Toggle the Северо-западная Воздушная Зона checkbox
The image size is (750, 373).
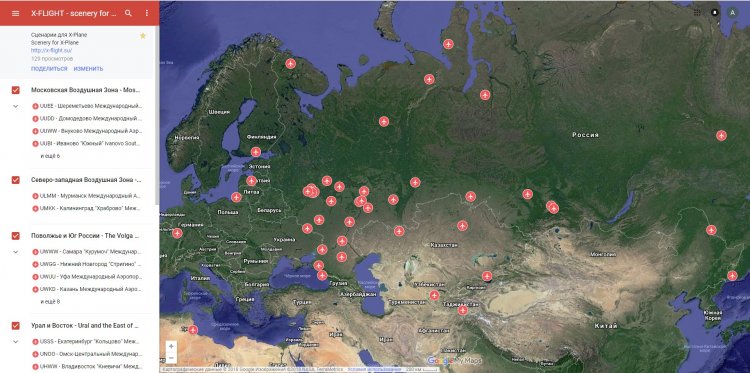click(x=16, y=180)
